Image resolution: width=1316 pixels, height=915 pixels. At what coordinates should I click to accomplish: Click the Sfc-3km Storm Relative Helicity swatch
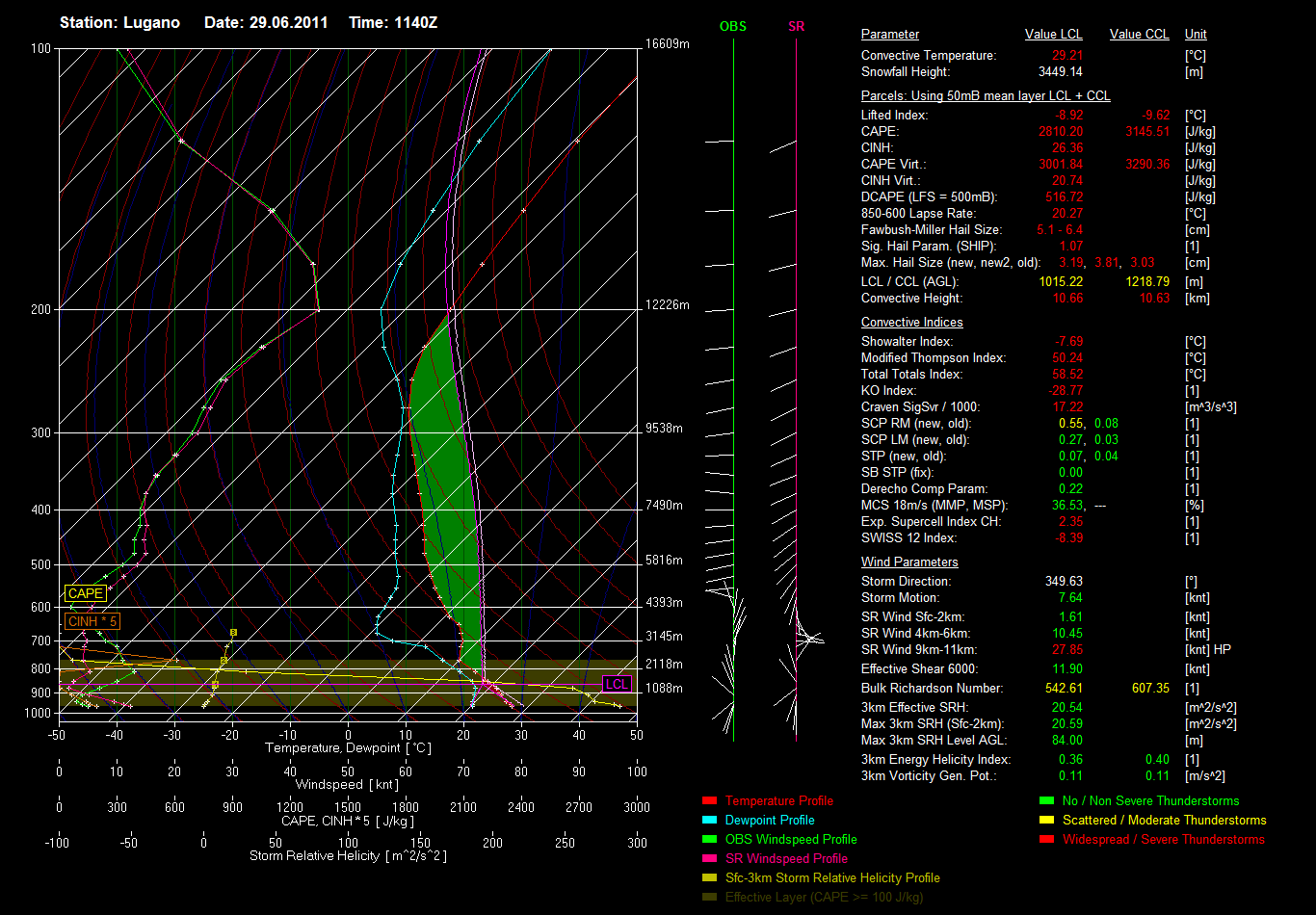point(710,878)
